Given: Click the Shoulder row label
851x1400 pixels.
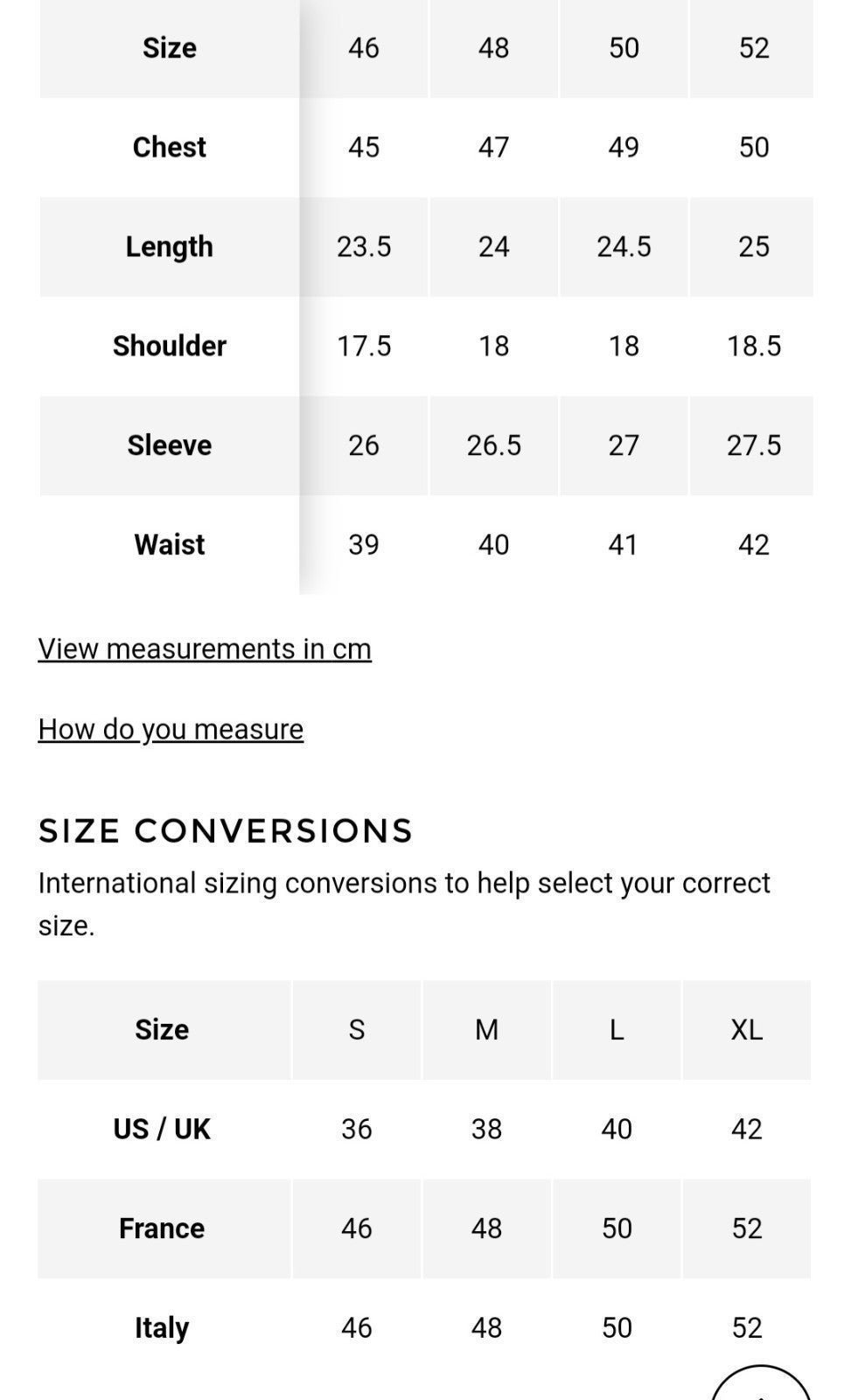Looking at the screenshot, I should [x=170, y=346].
